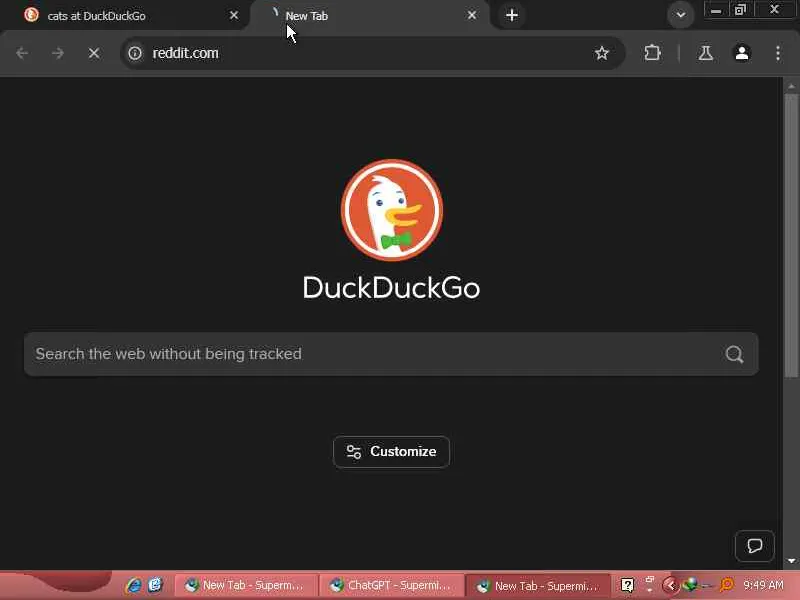Expand hidden tray icons arrow
This screenshot has width=800, height=600.
click(x=671, y=585)
